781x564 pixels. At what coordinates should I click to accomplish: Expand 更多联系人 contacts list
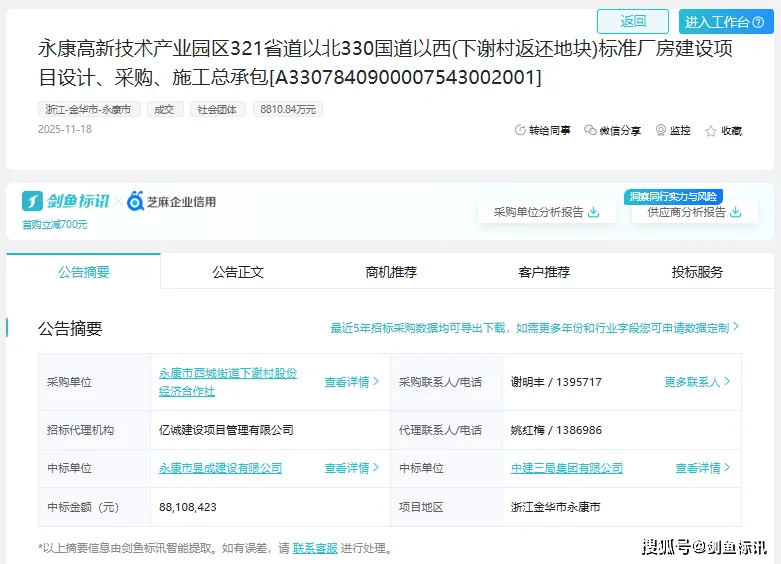697,382
